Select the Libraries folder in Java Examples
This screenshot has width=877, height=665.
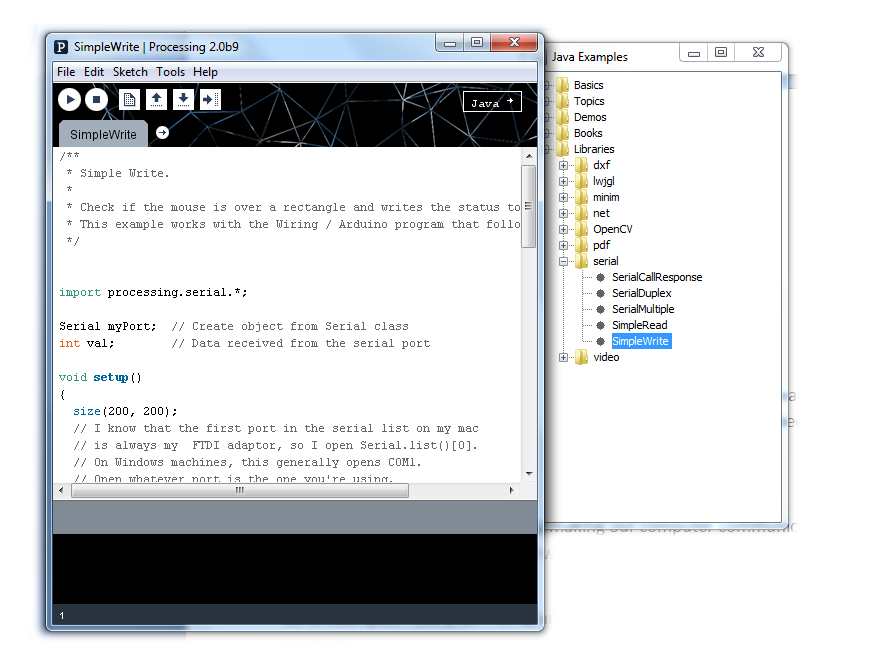pyautogui.click(x=594, y=149)
